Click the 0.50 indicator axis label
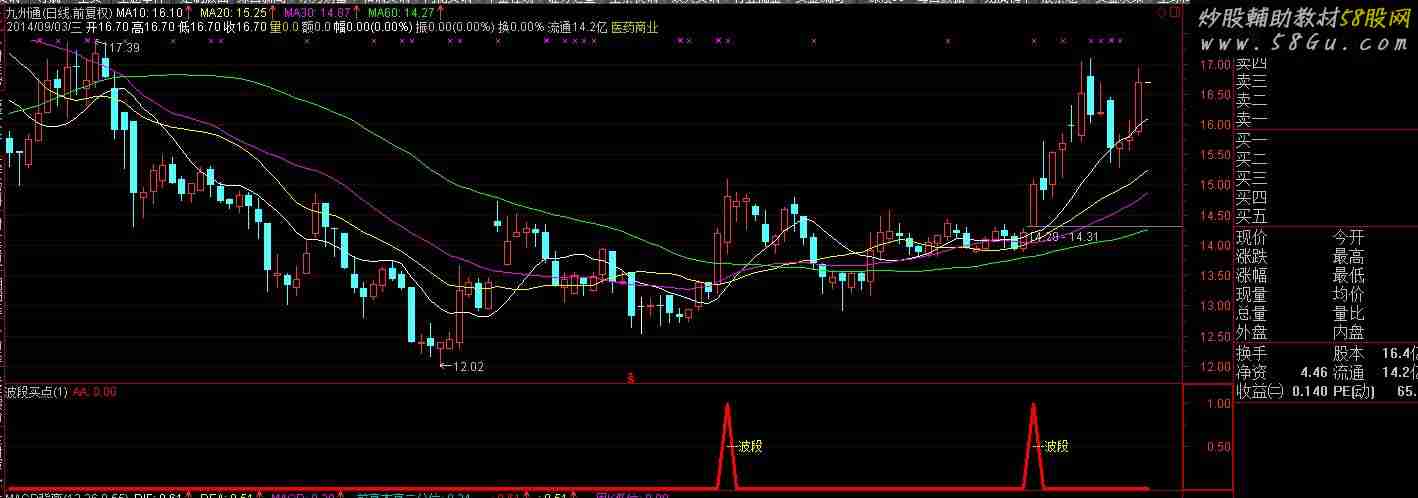 tap(1217, 446)
